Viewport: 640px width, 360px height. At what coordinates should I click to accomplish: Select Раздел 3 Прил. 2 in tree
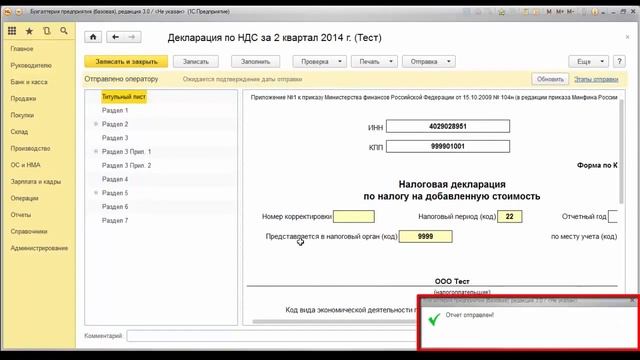(127, 165)
